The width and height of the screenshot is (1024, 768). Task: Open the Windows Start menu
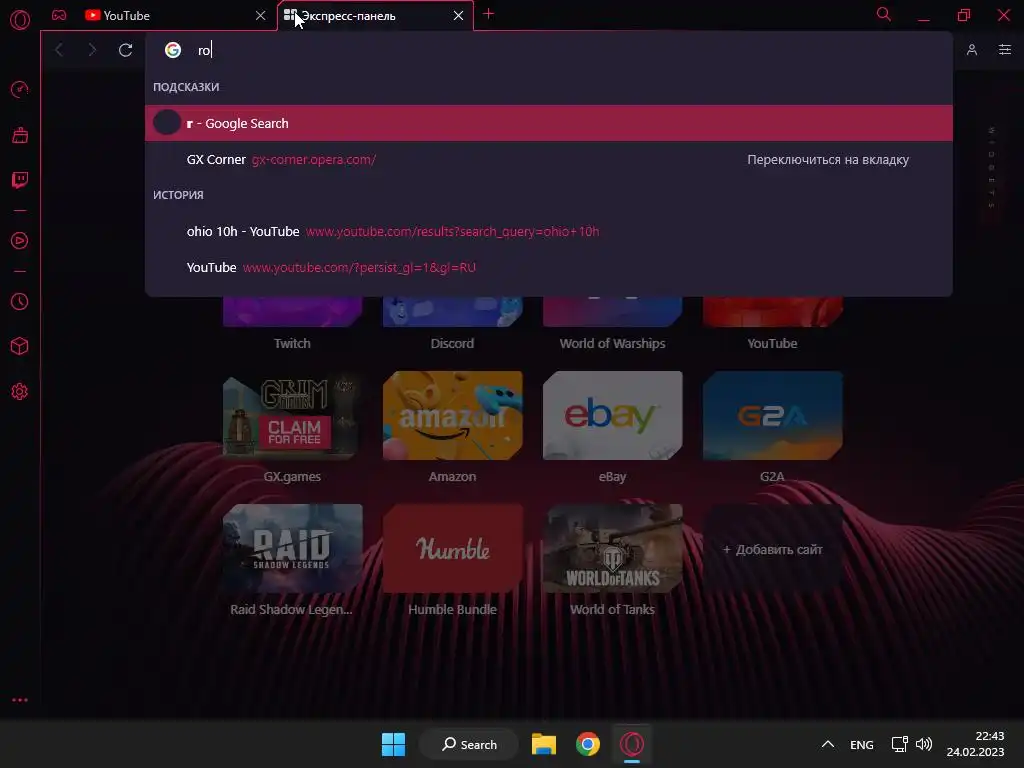coord(393,744)
